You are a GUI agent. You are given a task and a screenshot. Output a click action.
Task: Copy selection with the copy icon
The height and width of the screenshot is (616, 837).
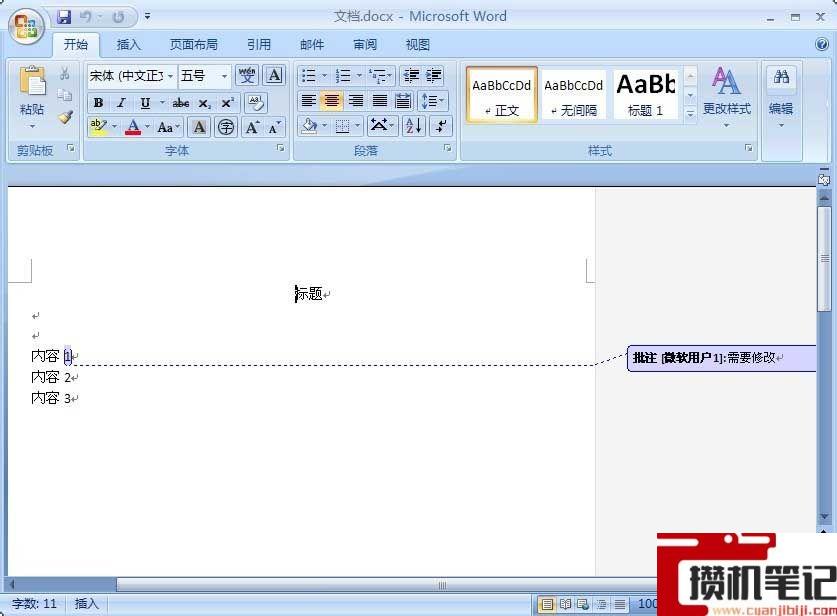tap(65, 95)
